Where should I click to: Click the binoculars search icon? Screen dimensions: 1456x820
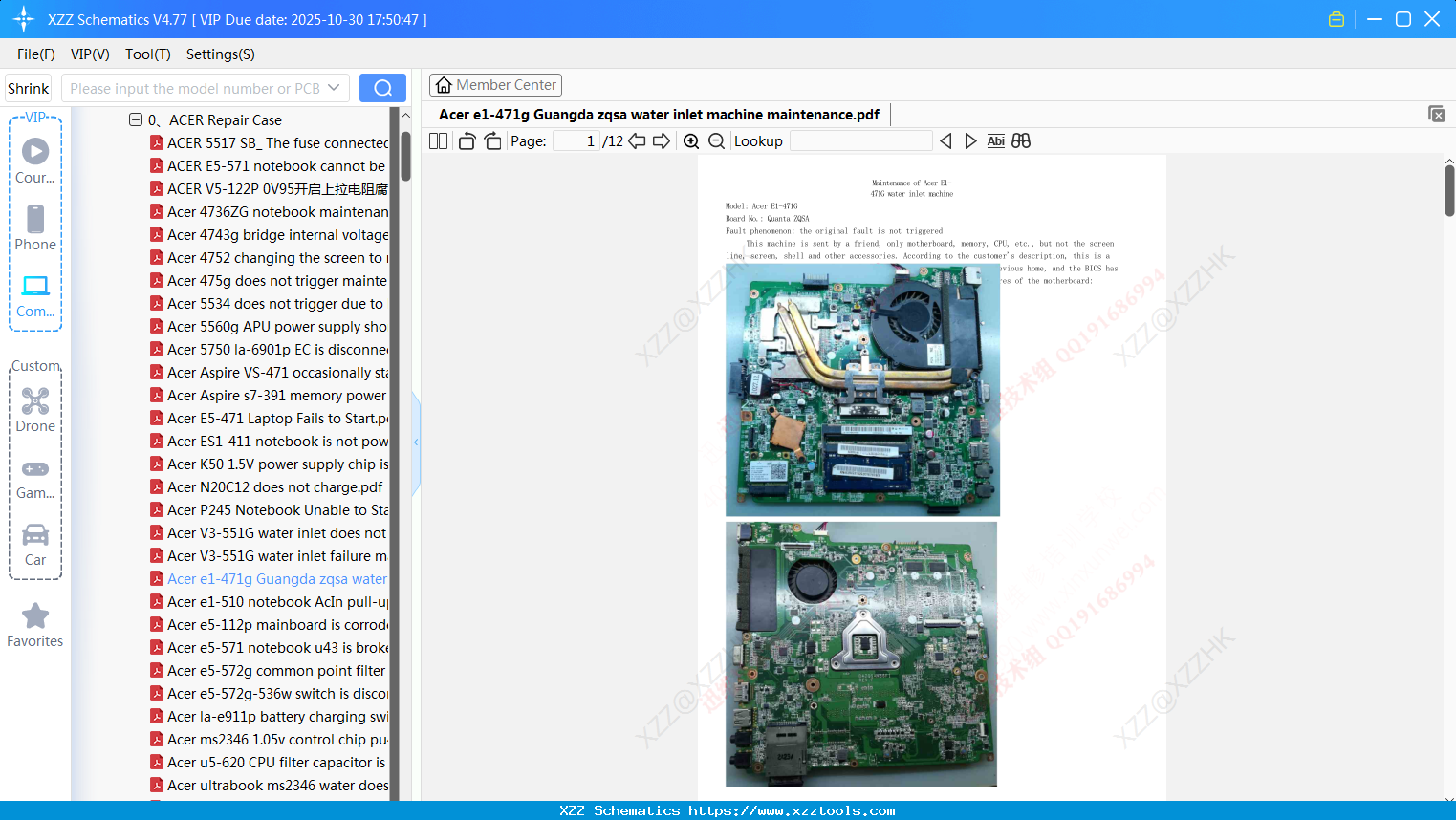1021,141
